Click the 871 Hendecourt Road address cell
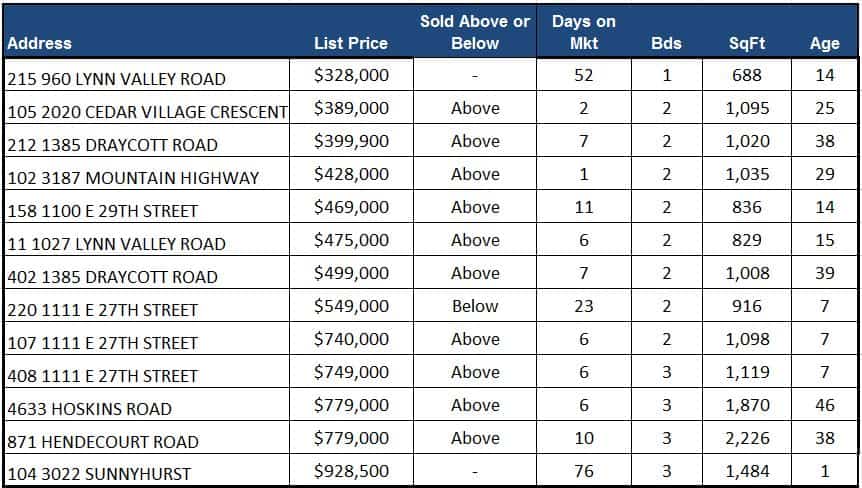 coord(103,442)
